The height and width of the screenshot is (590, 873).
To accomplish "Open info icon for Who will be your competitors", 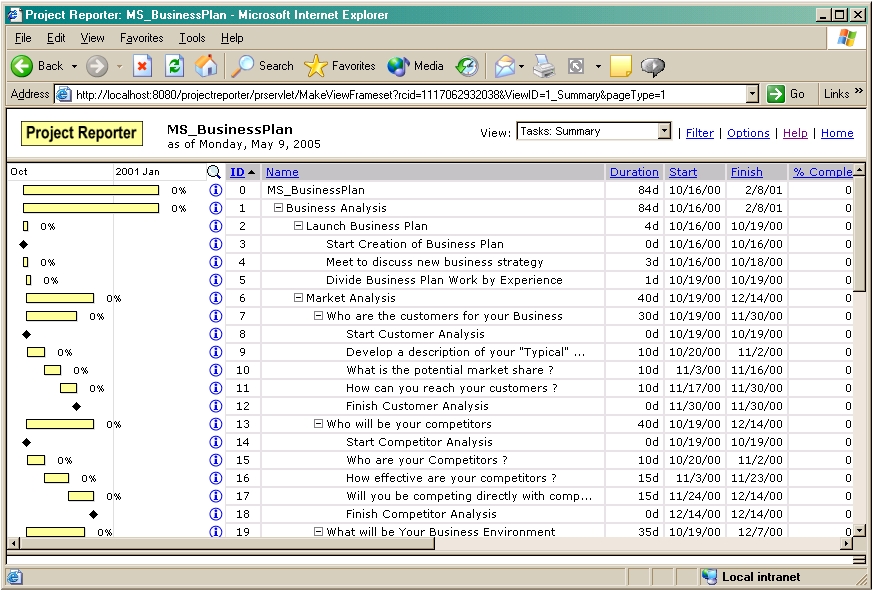I will (215, 424).
